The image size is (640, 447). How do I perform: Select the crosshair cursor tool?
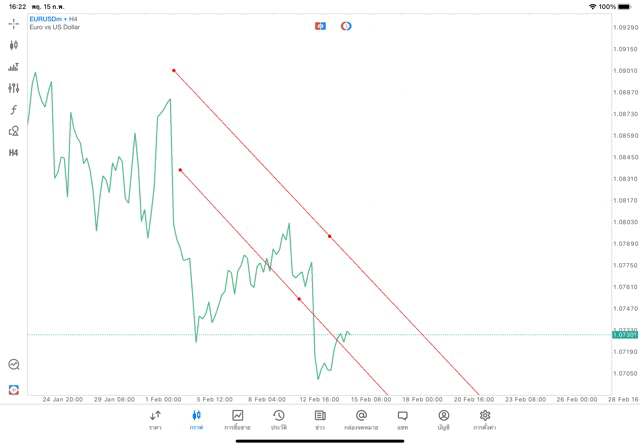[13, 23]
